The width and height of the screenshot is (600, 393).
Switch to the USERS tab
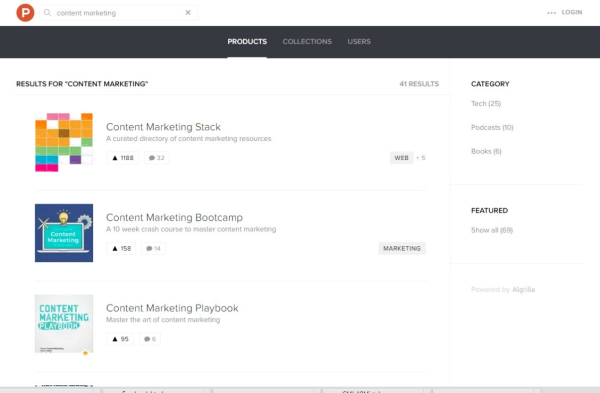click(359, 42)
